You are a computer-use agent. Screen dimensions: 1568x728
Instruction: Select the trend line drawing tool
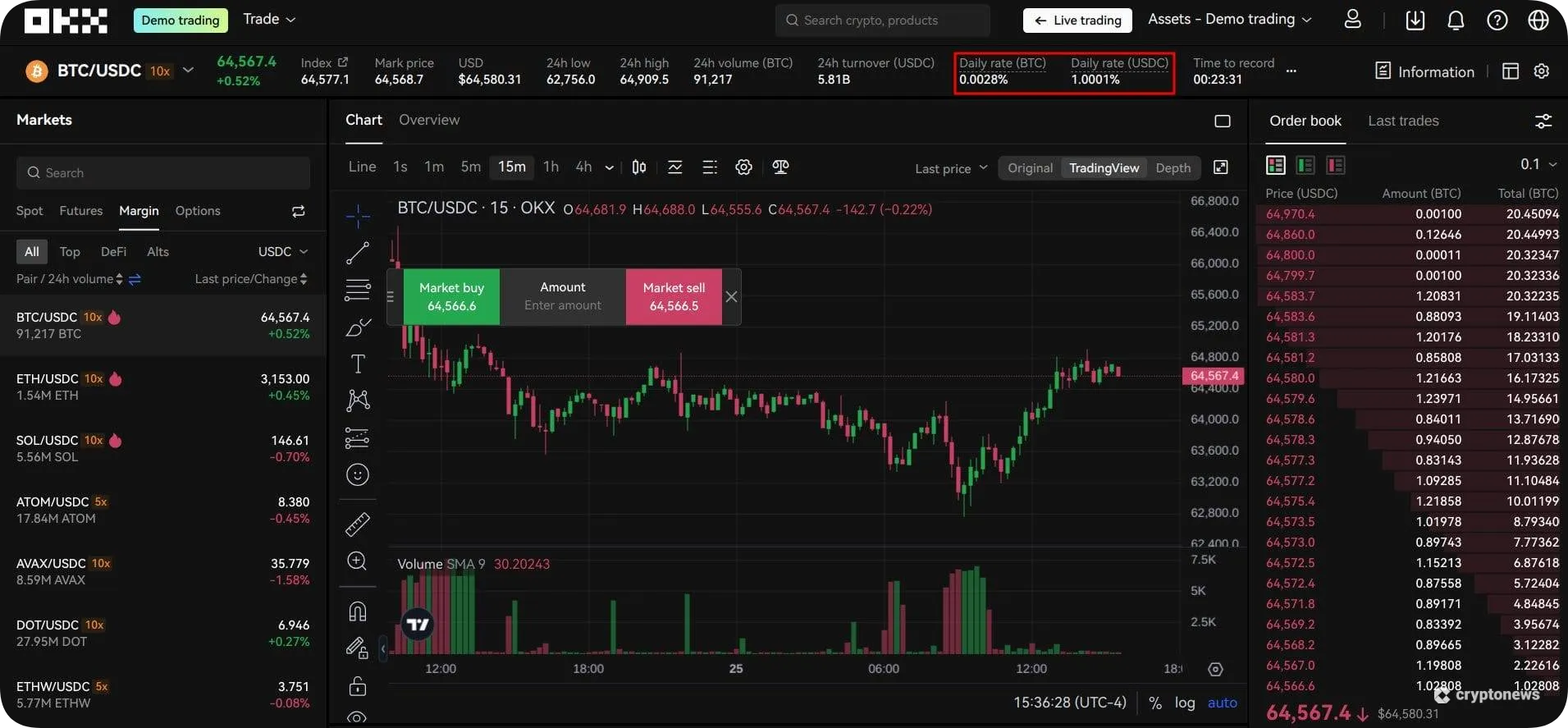(358, 253)
